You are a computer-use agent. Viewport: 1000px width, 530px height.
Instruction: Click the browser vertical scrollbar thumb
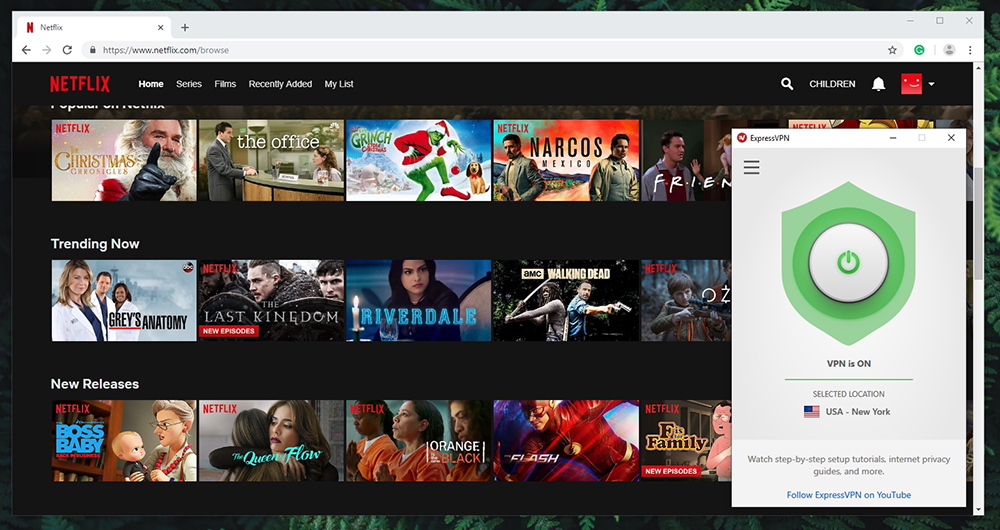[x=979, y=223]
